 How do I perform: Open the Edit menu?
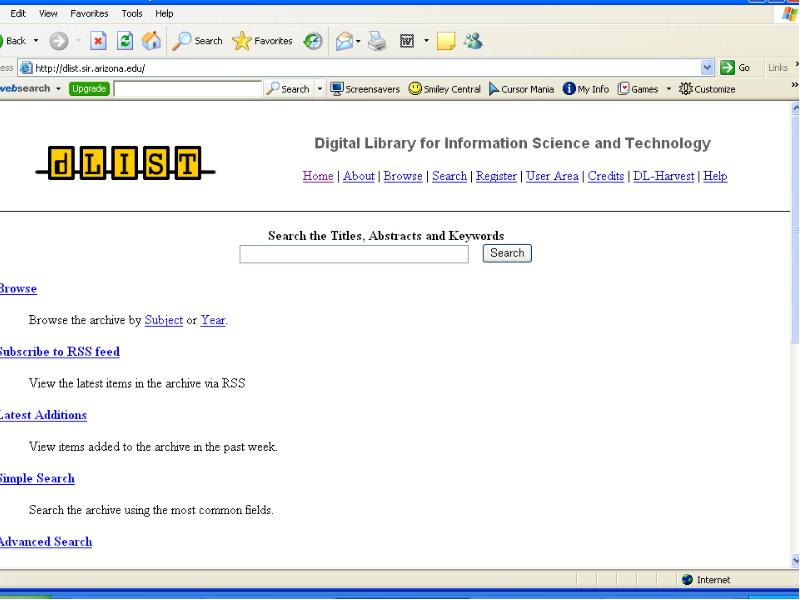[x=18, y=13]
